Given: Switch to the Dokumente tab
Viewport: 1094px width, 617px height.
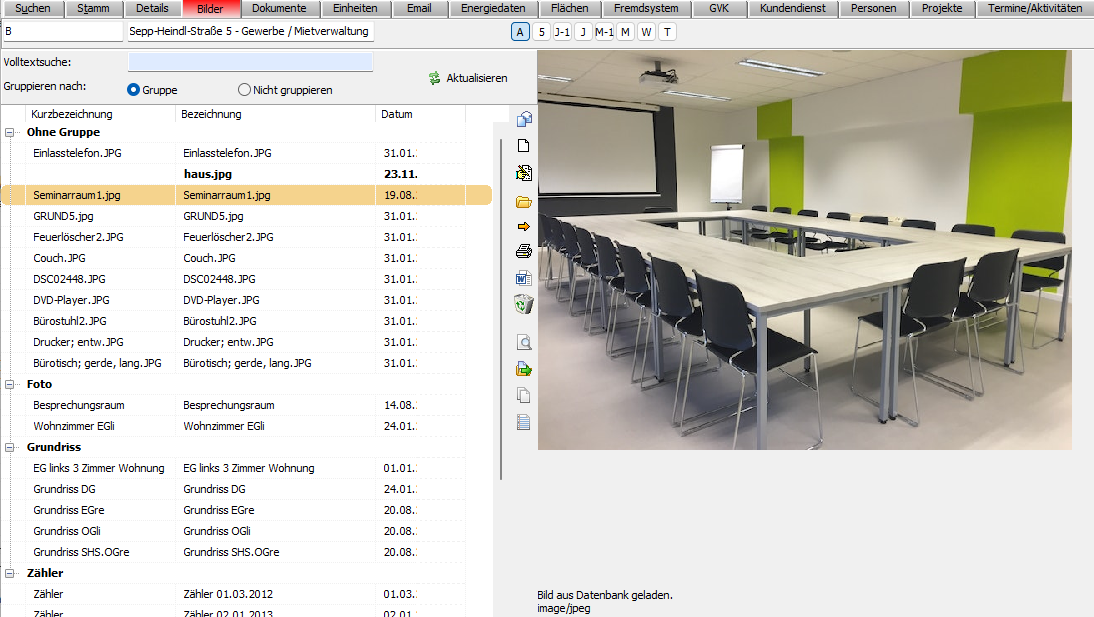Looking at the screenshot, I should [x=279, y=8].
